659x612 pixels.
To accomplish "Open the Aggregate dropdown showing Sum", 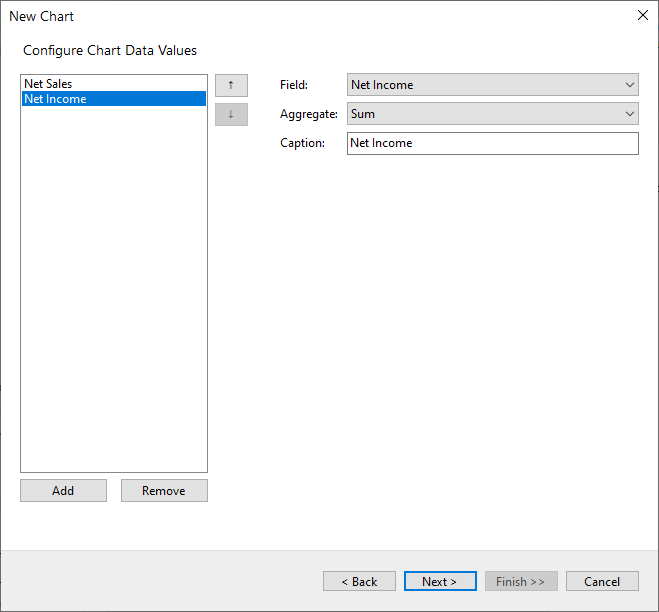I will (493, 114).
